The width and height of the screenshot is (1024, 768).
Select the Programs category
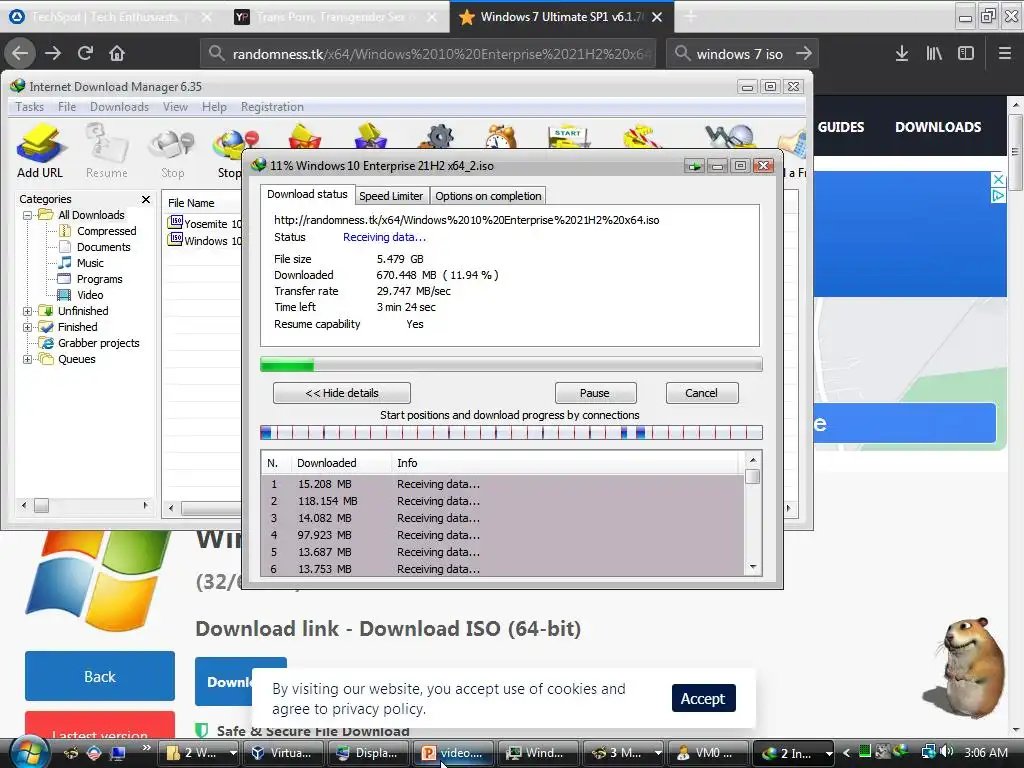99,279
